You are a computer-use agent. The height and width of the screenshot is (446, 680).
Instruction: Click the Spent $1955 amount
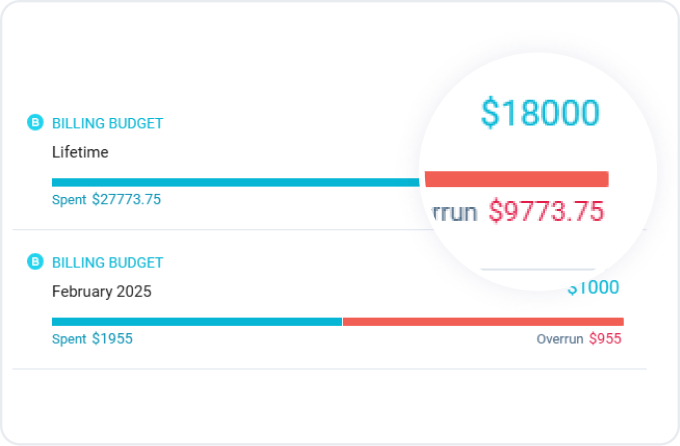pos(112,339)
